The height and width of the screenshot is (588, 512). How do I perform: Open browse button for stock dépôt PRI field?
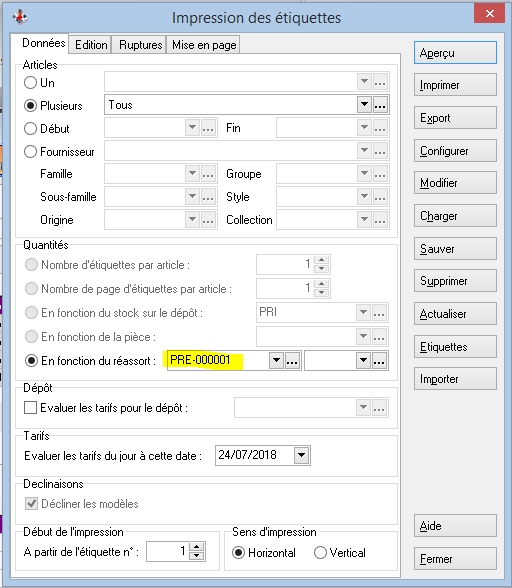tap(379, 312)
